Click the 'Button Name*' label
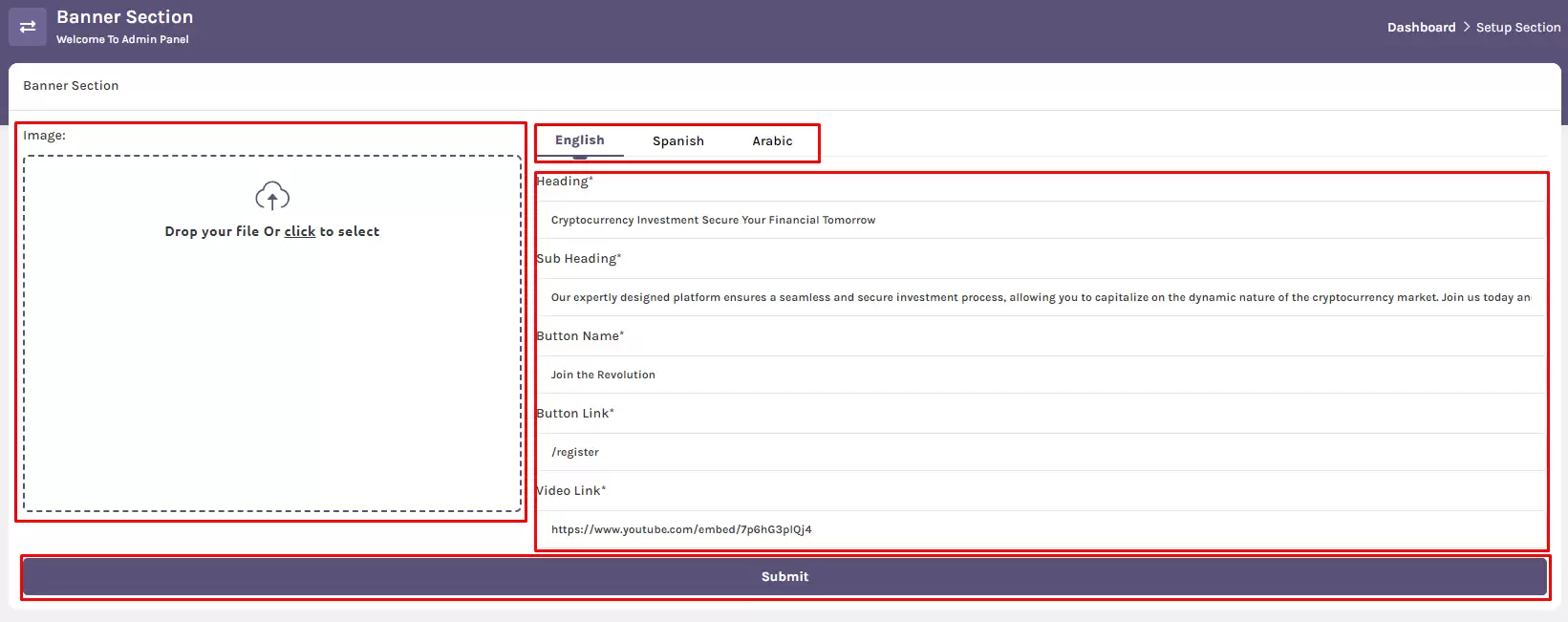 click(580, 336)
